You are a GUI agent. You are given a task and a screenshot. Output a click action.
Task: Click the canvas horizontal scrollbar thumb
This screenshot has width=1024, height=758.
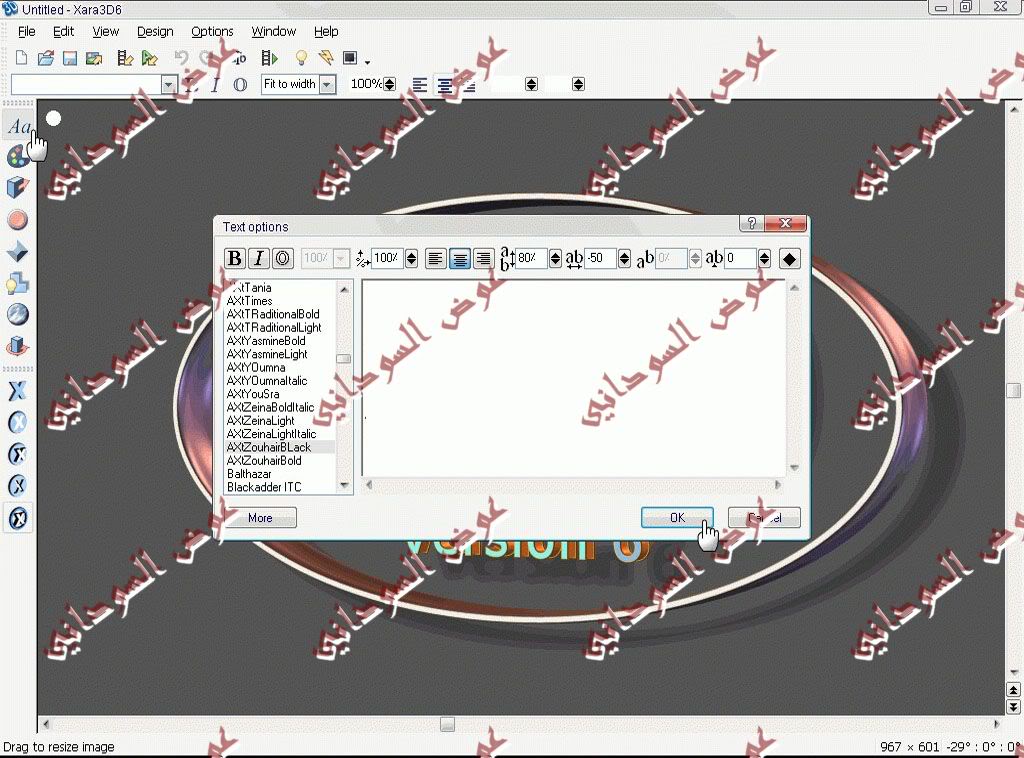pyautogui.click(x=447, y=724)
